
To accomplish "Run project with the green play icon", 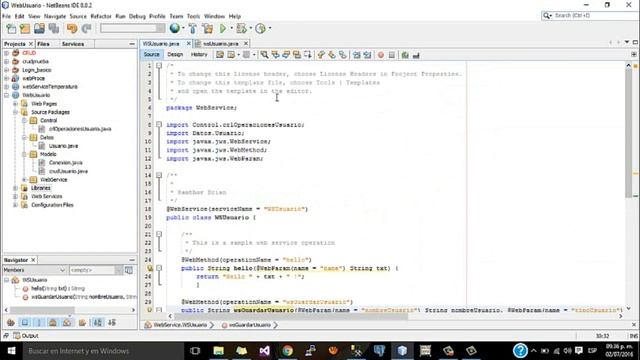I will click(223, 28).
